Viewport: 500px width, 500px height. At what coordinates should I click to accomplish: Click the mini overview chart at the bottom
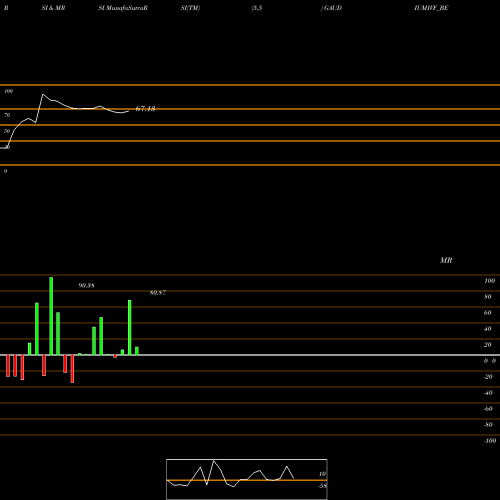coord(247,479)
